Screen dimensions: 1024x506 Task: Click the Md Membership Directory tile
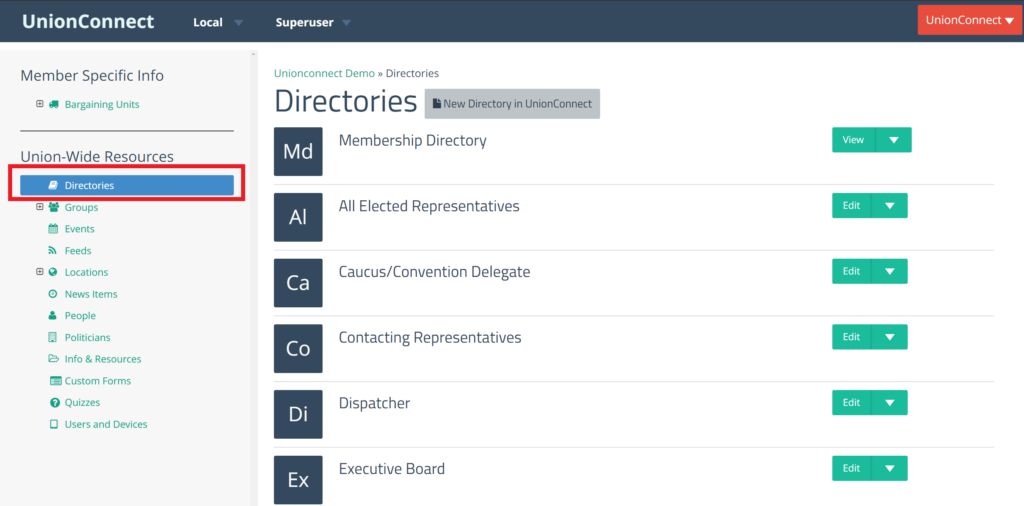(x=298, y=151)
